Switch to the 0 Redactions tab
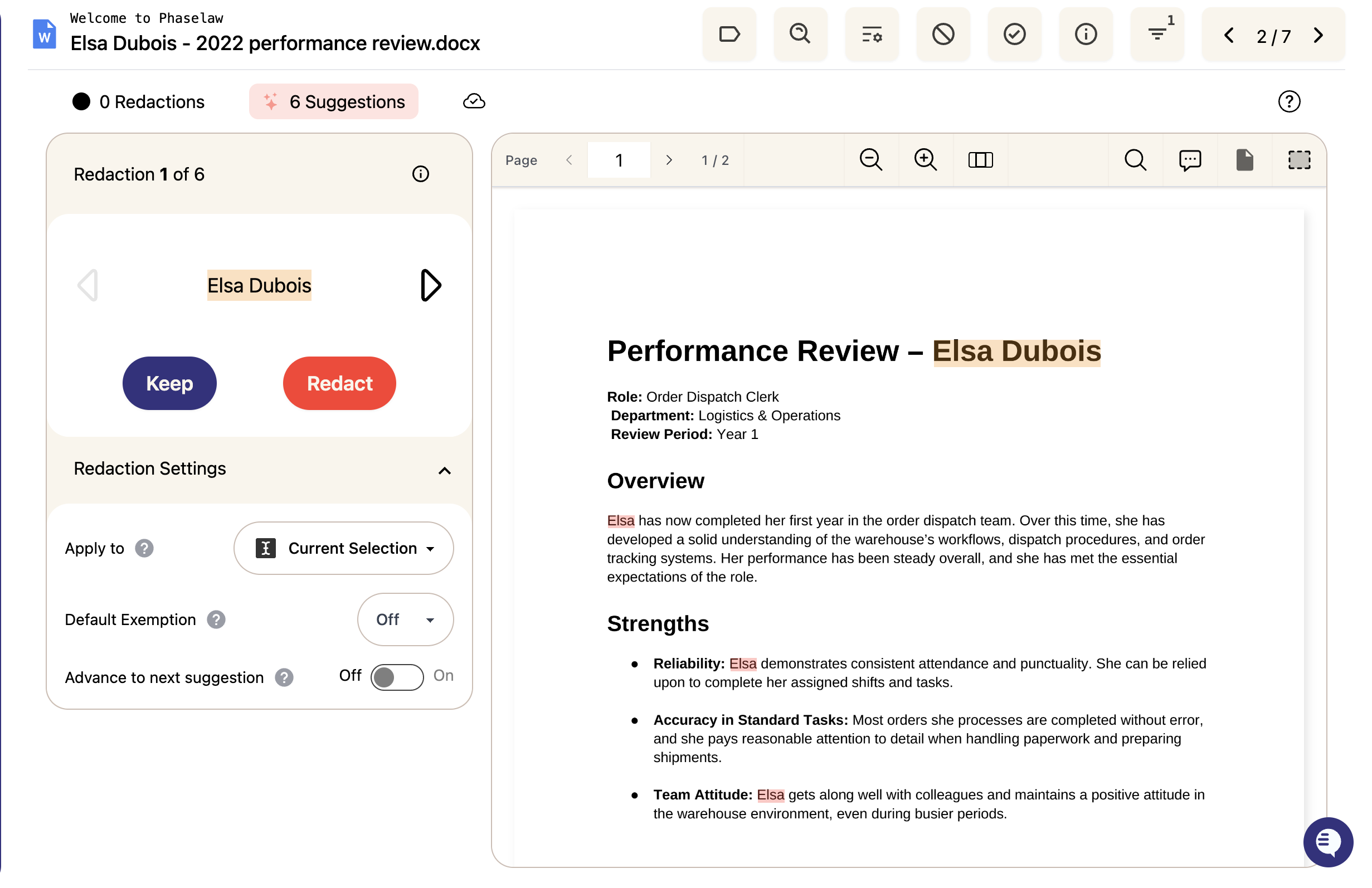1372x888 pixels. coord(138,101)
